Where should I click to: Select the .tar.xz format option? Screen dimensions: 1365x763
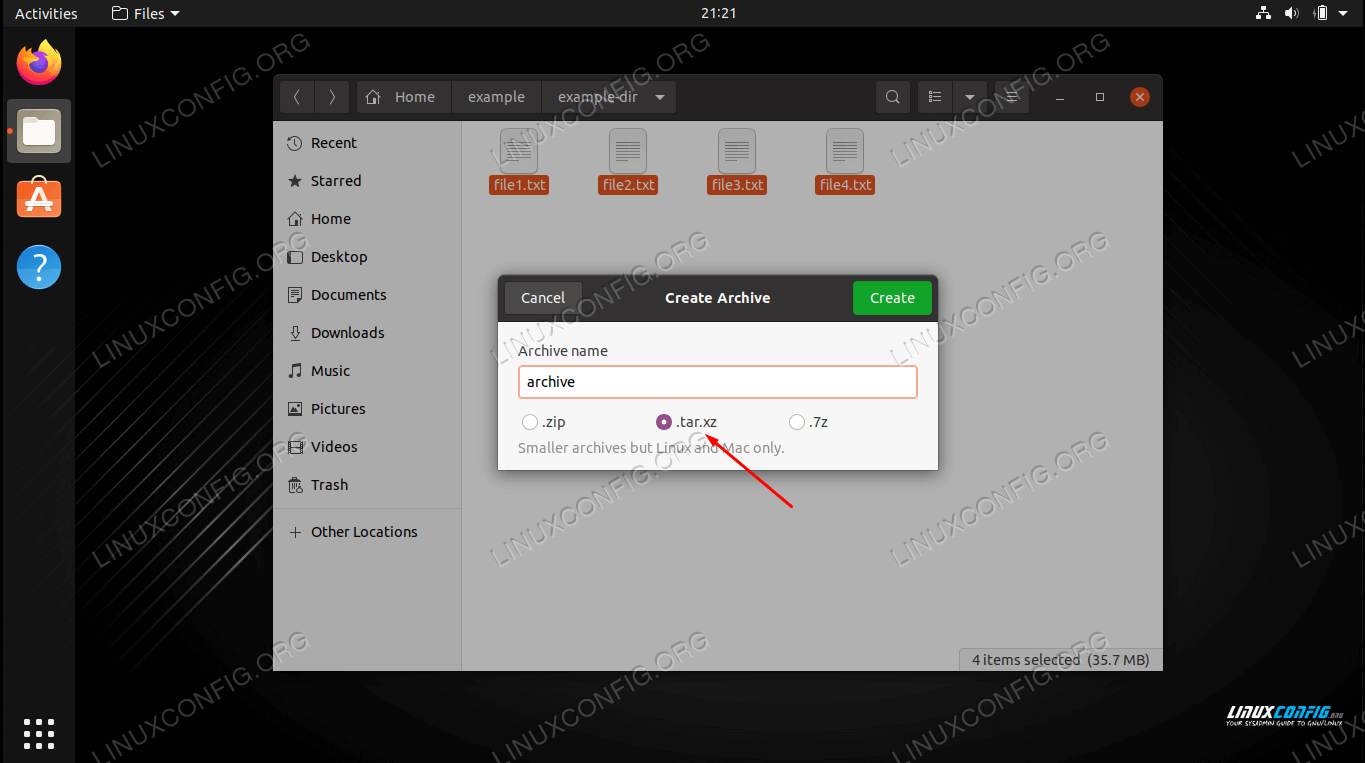coord(686,422)
